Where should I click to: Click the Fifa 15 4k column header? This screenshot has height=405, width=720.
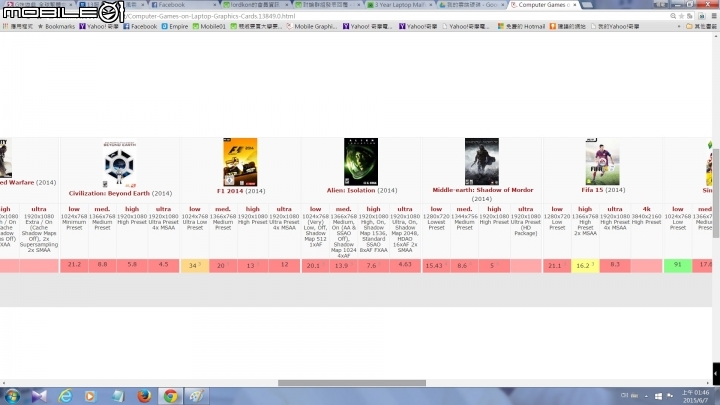(x=647, y=209)
